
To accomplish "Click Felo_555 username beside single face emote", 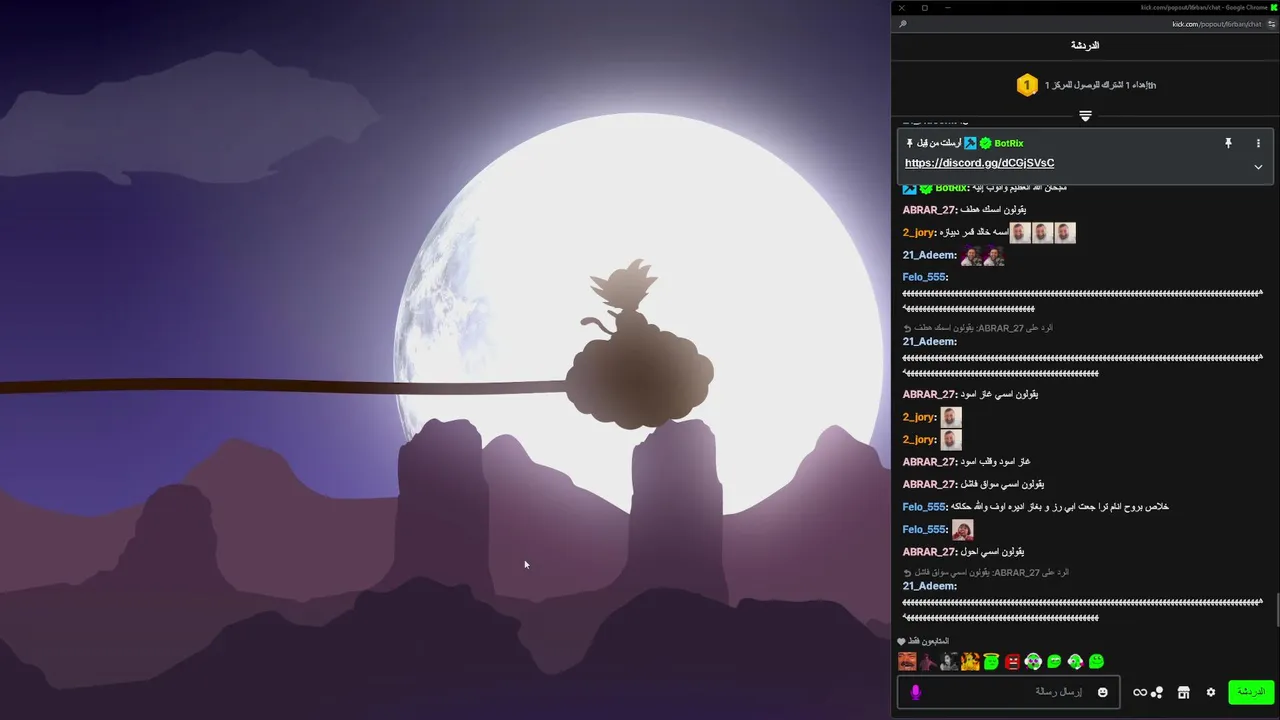I will point(924,529).
